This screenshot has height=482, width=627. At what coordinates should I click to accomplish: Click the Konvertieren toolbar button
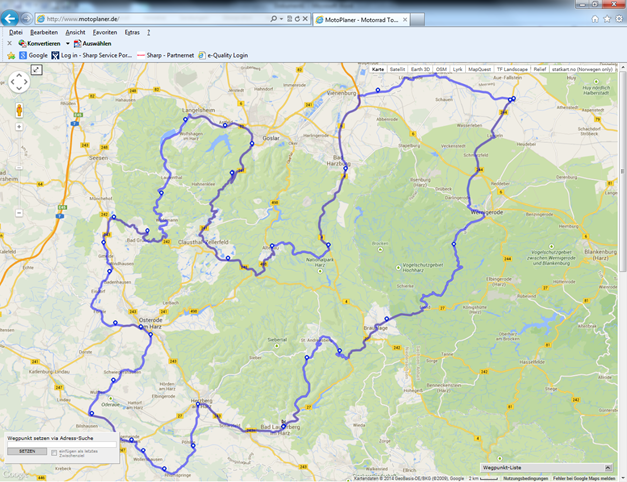pos(40,43)
